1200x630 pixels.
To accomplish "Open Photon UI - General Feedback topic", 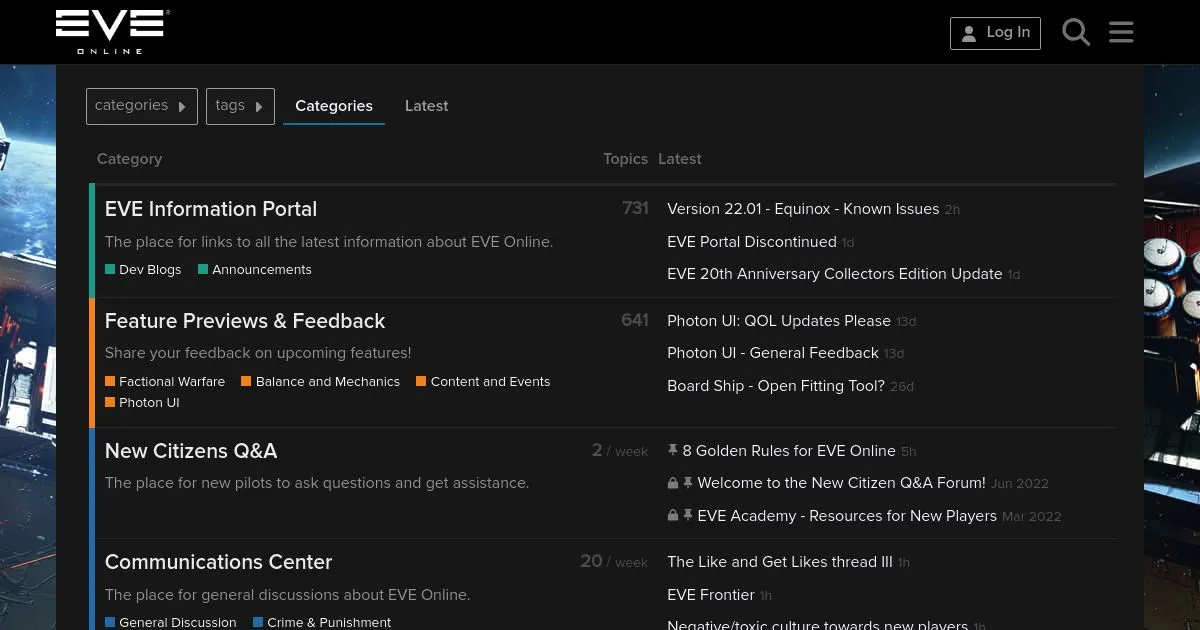I will click(773, 353).
